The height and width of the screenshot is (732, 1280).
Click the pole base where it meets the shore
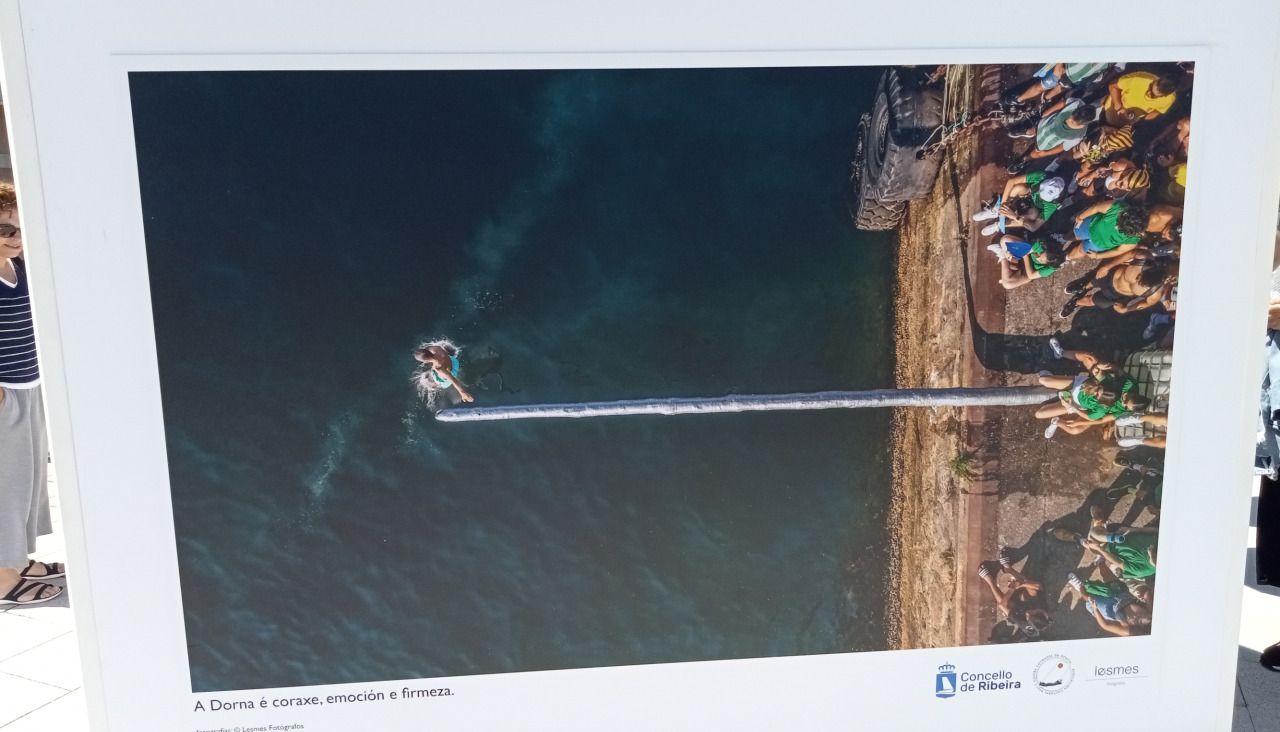click(1040, 396)
